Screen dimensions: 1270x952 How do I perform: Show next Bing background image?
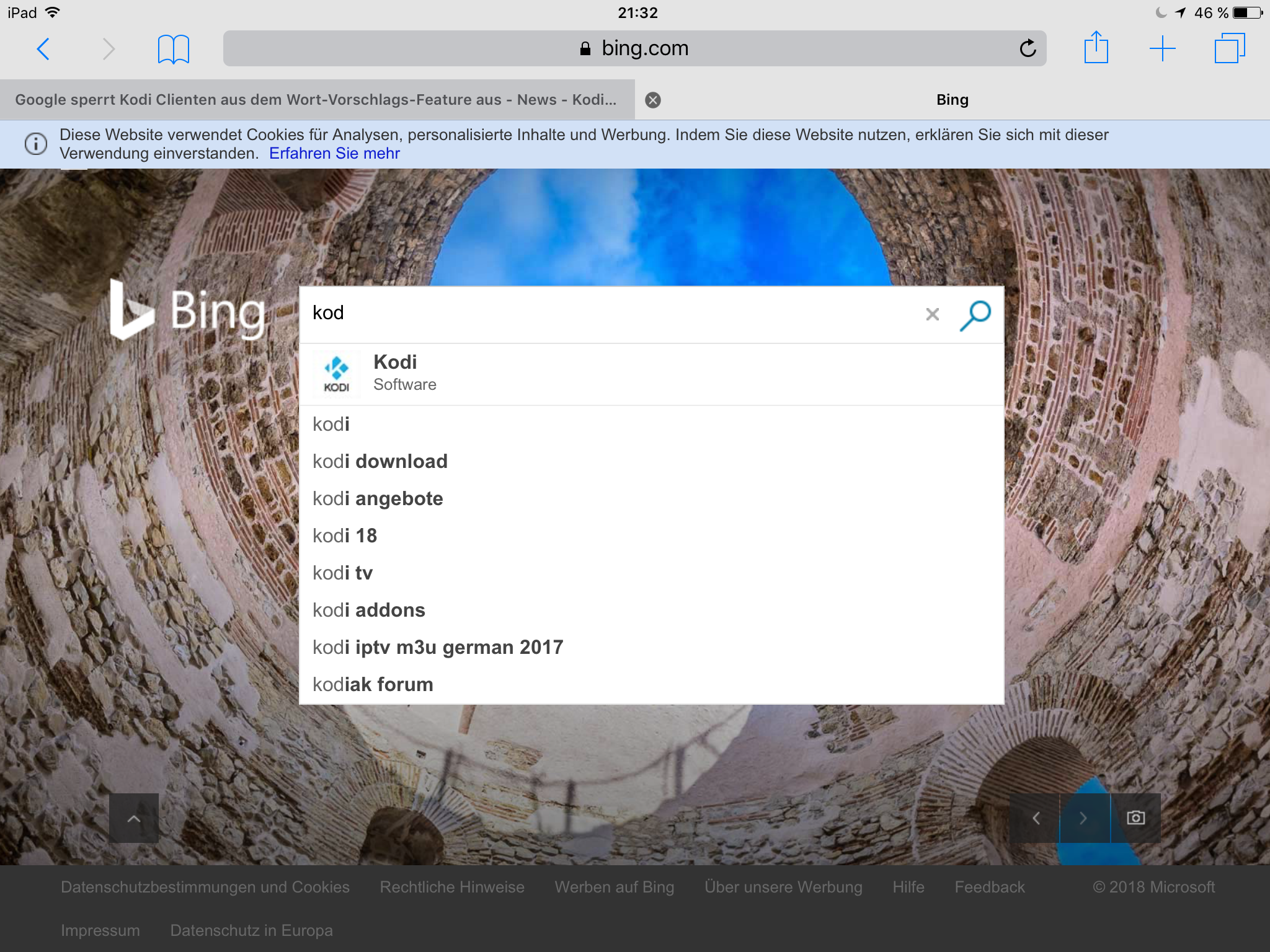coord(1084,818)
